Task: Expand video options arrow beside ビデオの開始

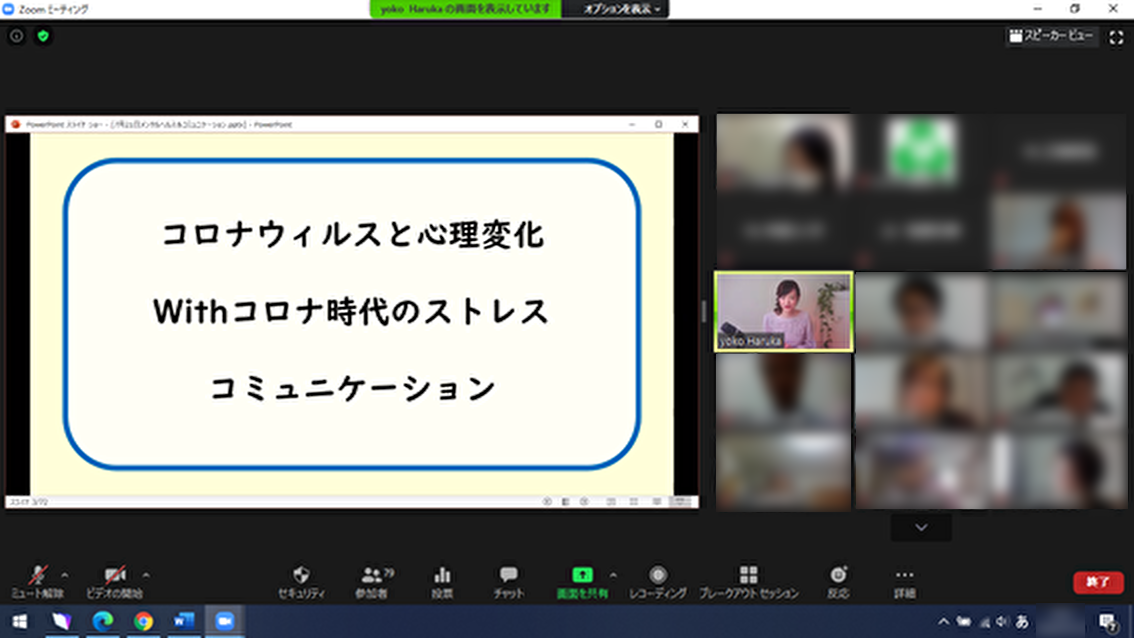Action: point(146,575)
